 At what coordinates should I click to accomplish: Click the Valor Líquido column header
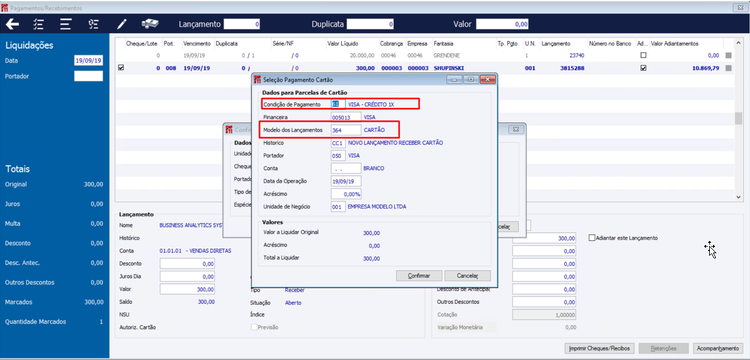[342, 44]
